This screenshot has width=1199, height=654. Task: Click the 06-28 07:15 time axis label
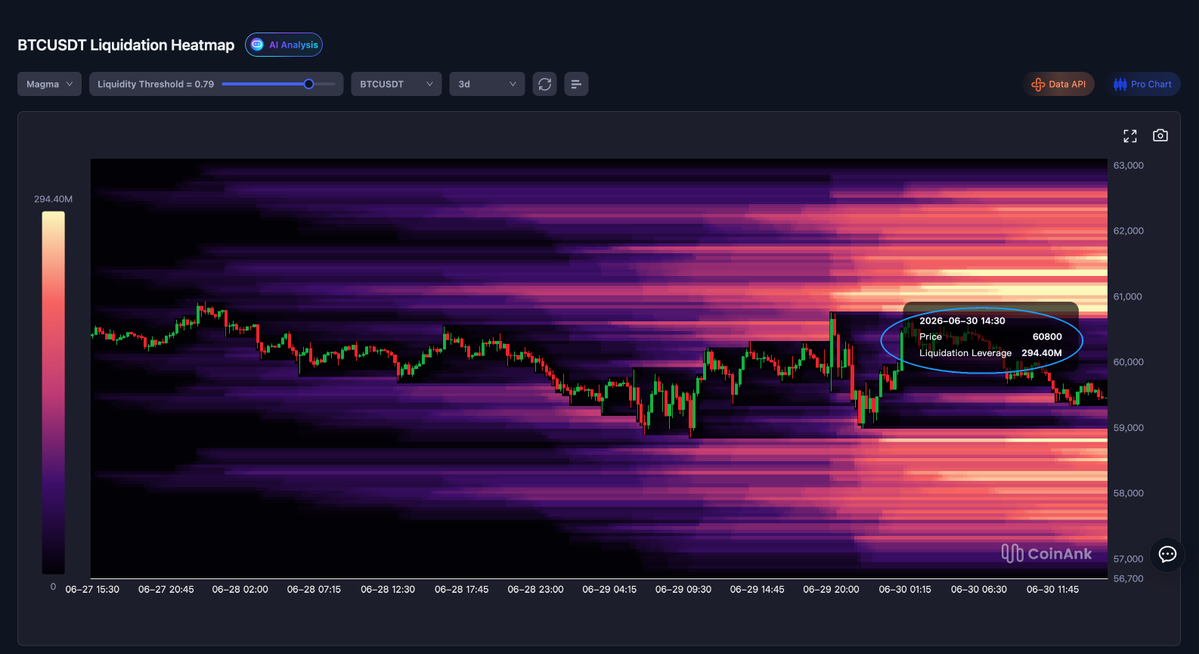(x=314, y=590)
